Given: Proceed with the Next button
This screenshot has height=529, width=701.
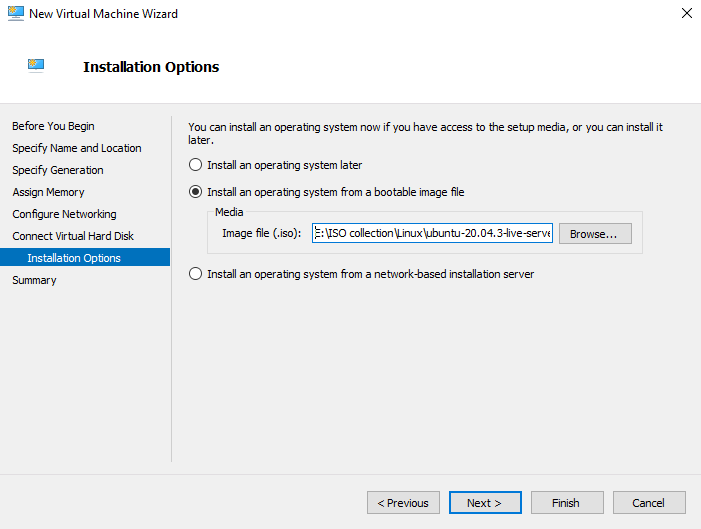Looking at the screenshot, I should point(485,503).
